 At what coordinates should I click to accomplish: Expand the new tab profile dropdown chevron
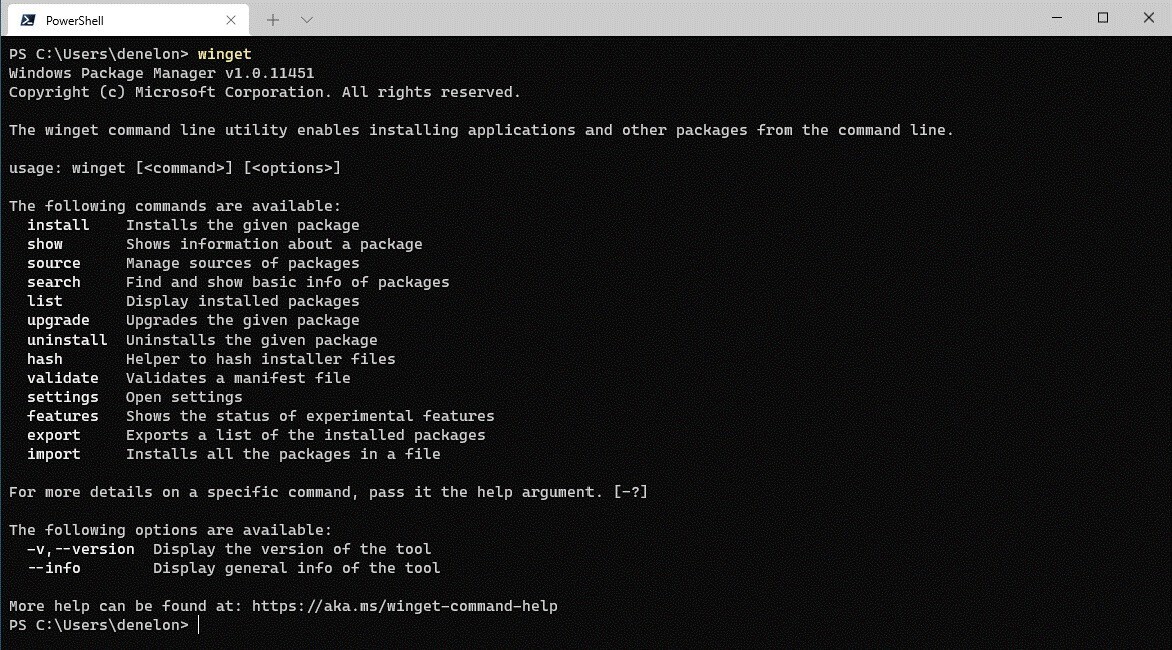coord(307,20)
